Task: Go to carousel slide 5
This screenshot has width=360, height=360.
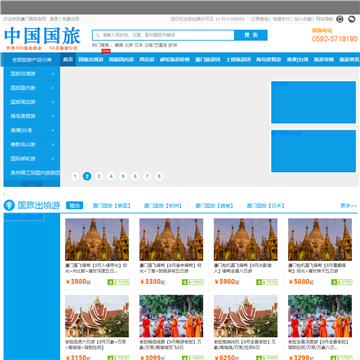Action: click(x=123, y=176)
